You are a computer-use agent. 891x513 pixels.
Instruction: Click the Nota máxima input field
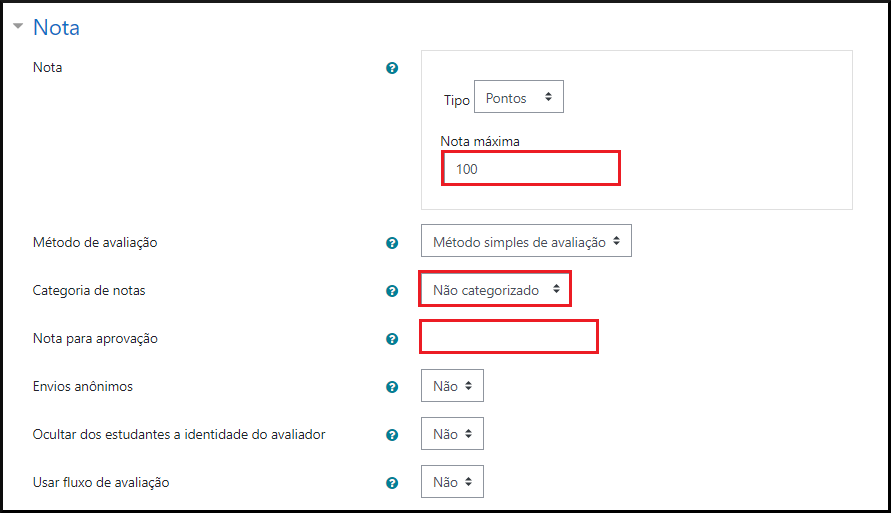point(531,169)
